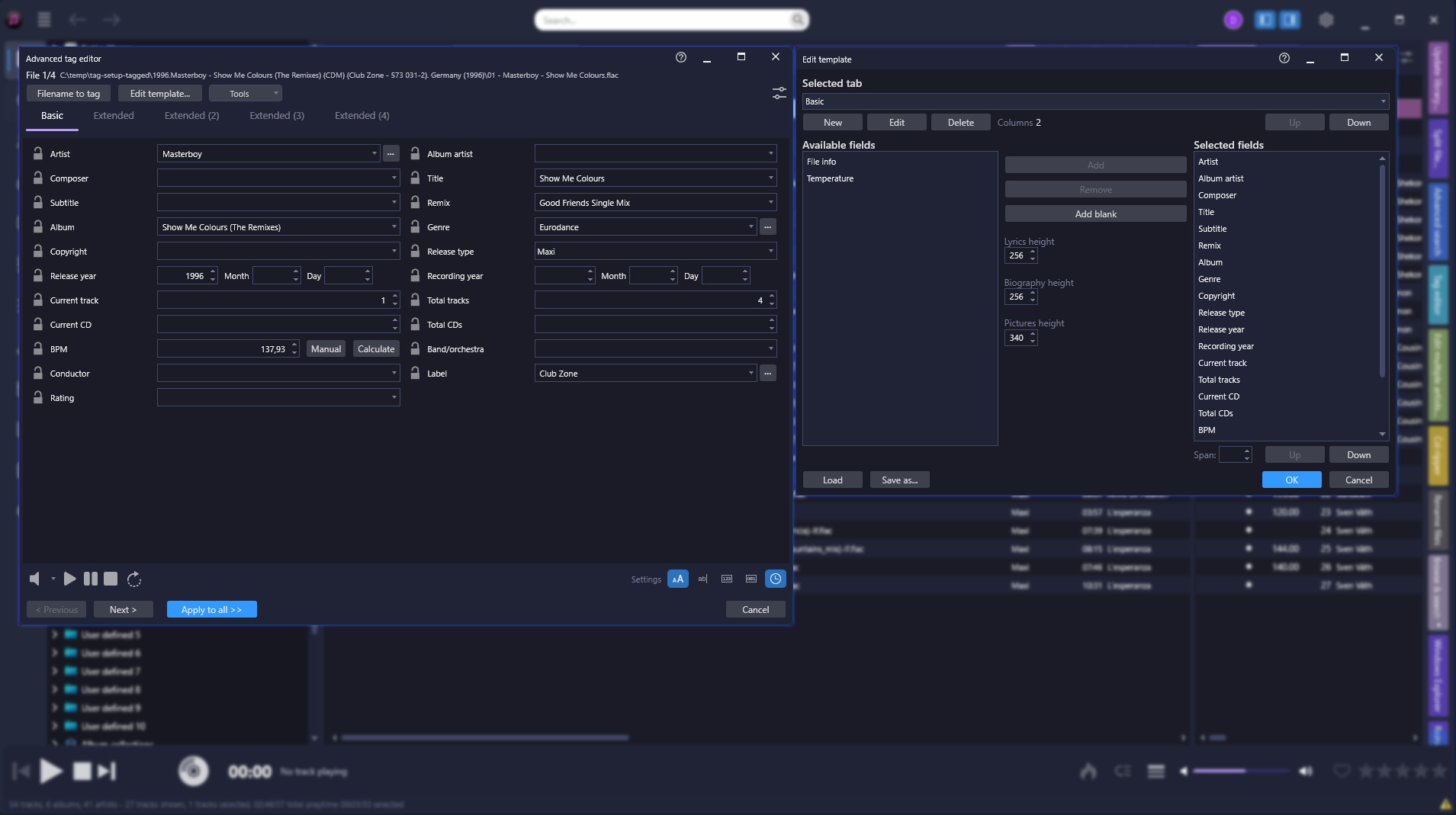Click the Save as... template button

[899, 480]
